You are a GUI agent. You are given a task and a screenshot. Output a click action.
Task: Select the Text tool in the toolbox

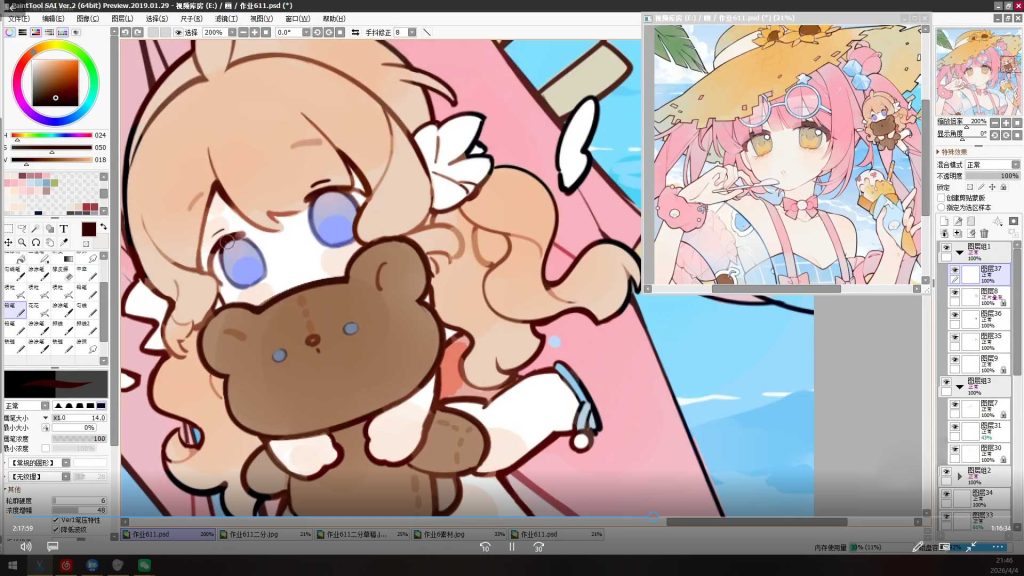[x=63, y=229]
